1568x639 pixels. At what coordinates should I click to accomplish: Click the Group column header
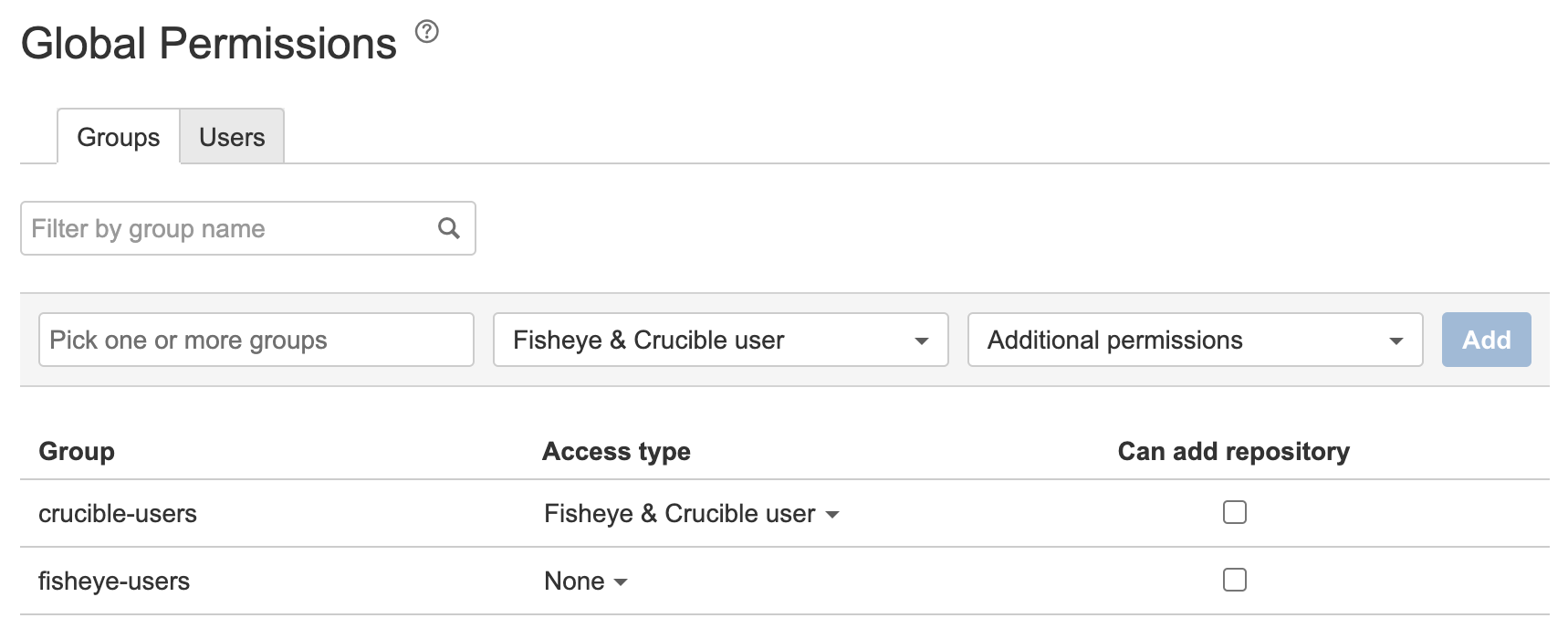[77, 451]
